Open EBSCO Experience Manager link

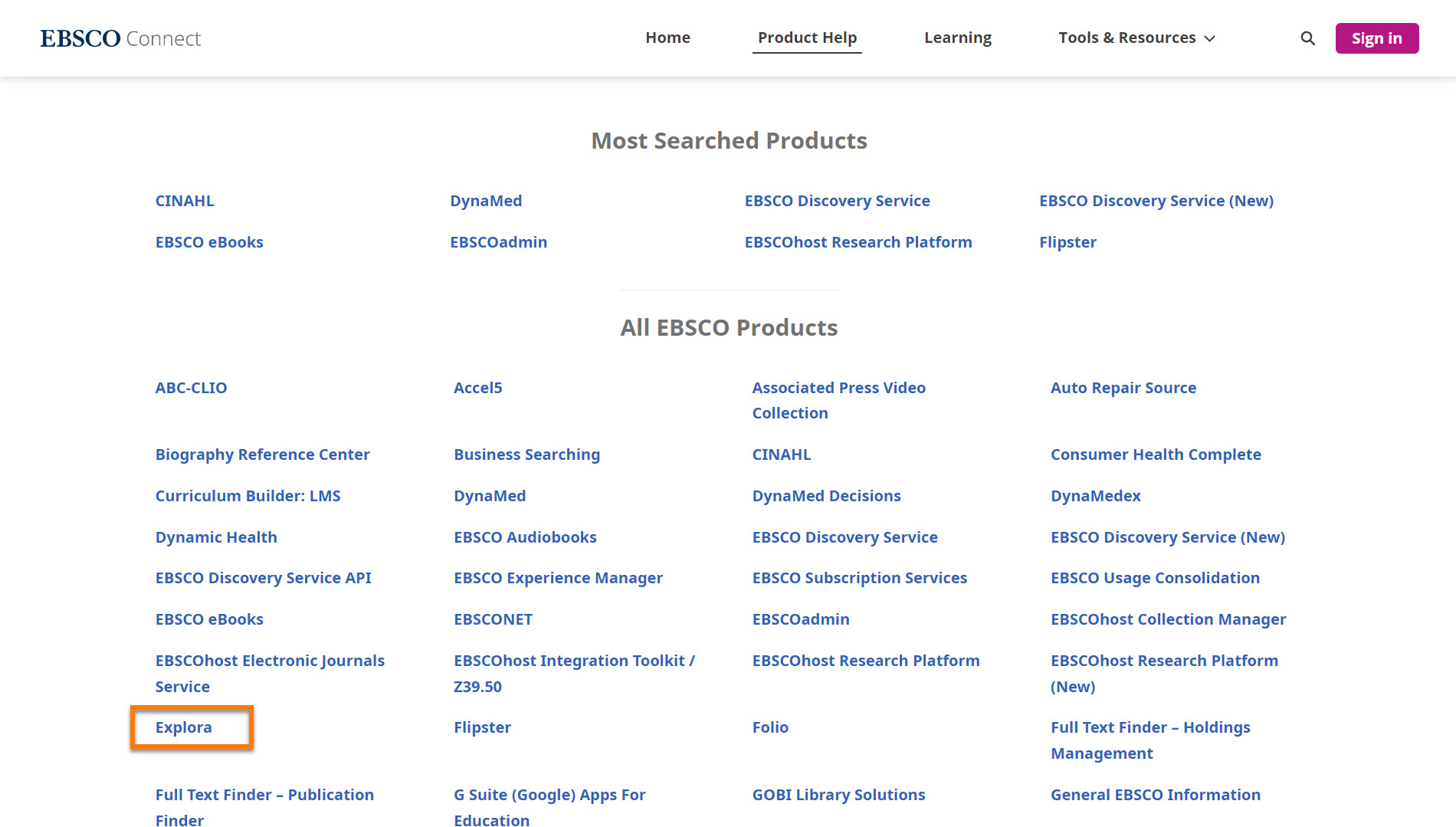click(x=558, y=578)
